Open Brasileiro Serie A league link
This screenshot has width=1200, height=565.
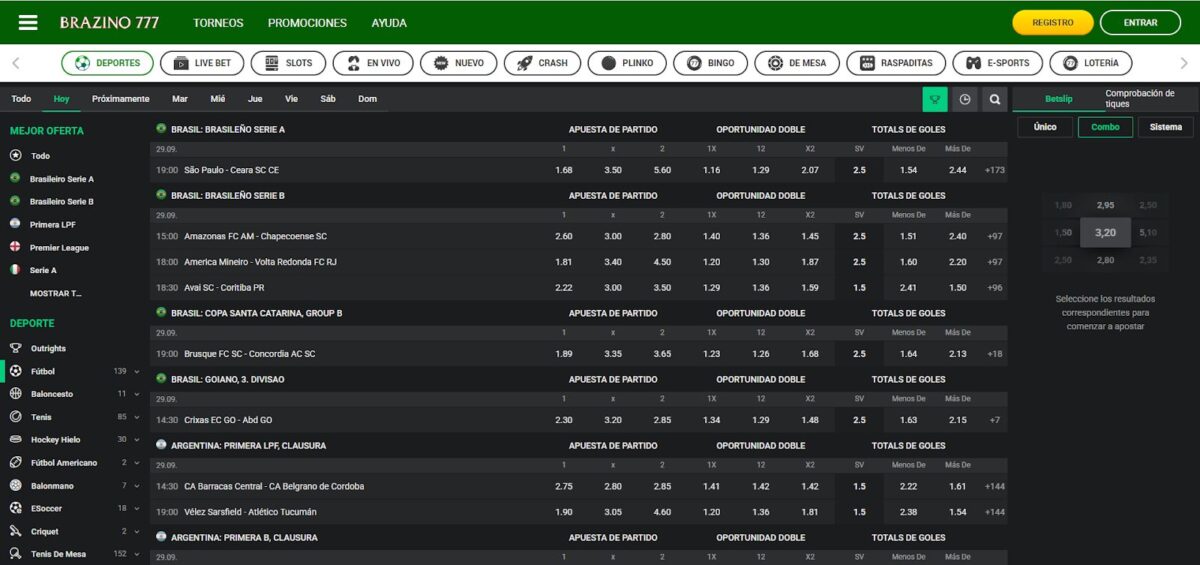coord(62,179)
